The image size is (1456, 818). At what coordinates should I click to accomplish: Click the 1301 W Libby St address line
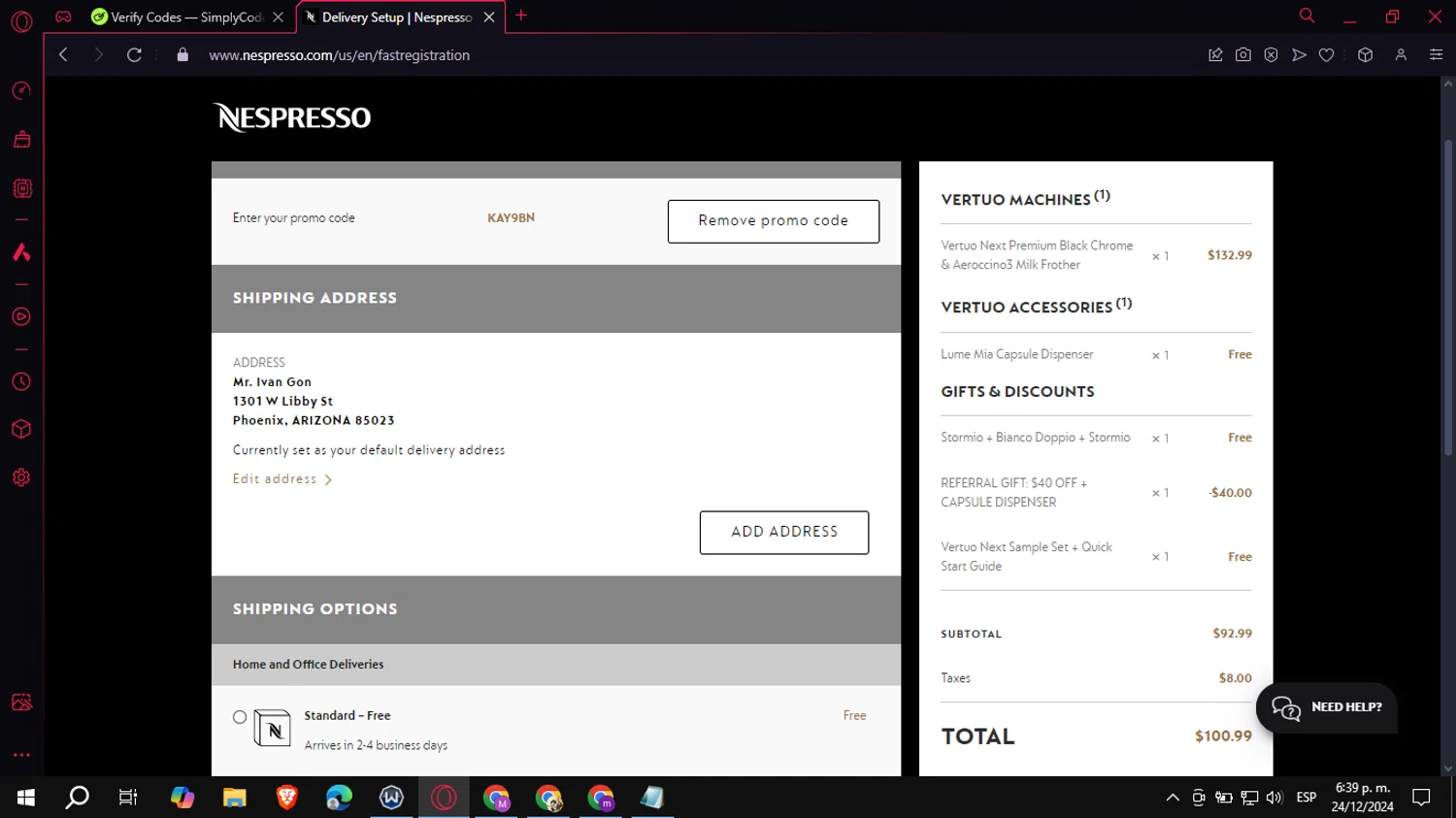(x=282, y=401)
